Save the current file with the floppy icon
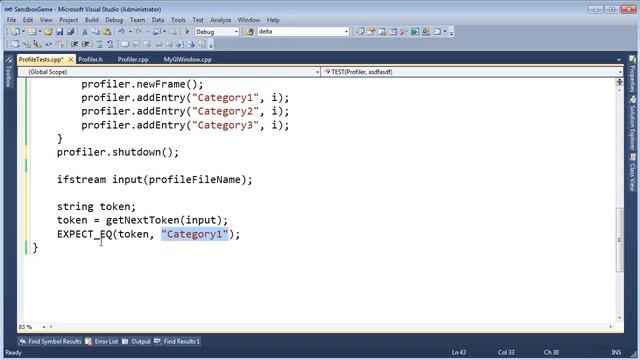The width and height of the screenshot is (640, 360). [x=60, y=31]
